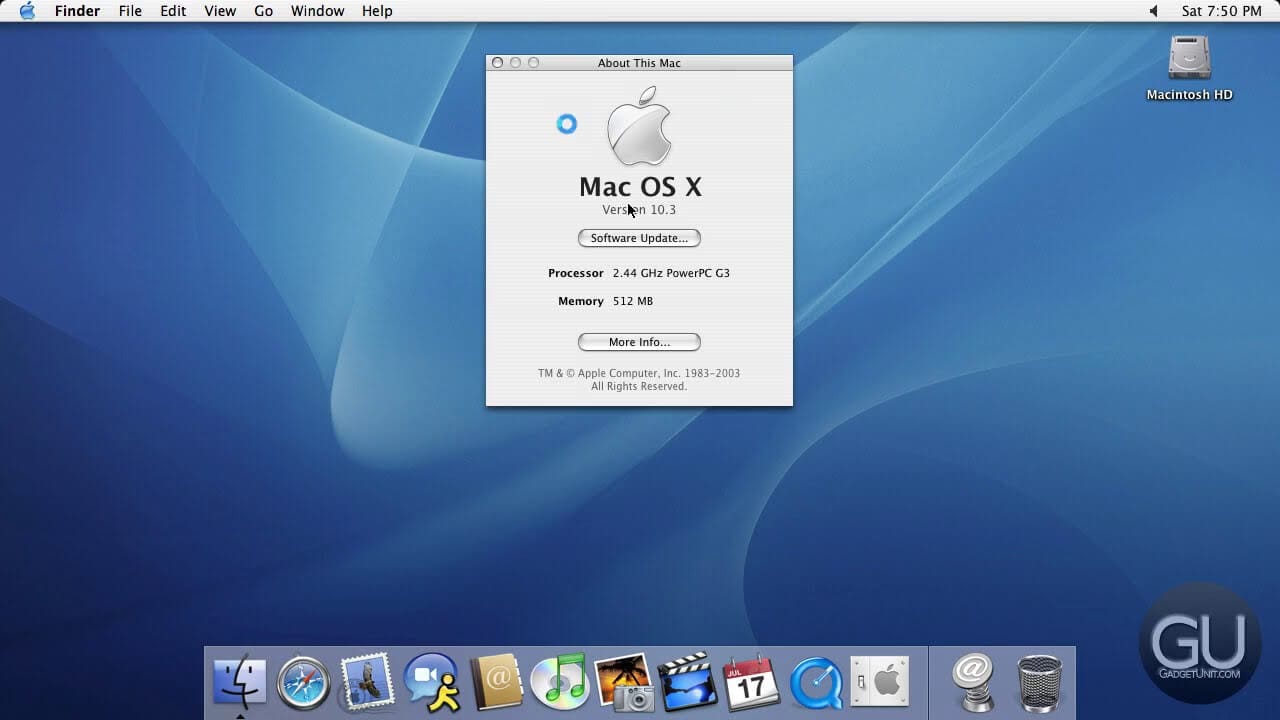This screenshot has height=720, width=1280.
Task: Open iPhoto from the Dock
Action: (623, 682)
